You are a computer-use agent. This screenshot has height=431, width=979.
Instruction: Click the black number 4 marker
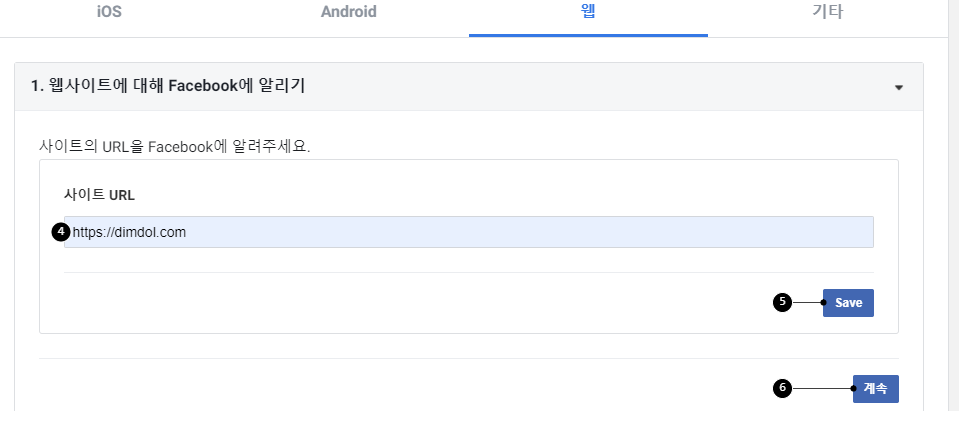[x=61, y=232]
